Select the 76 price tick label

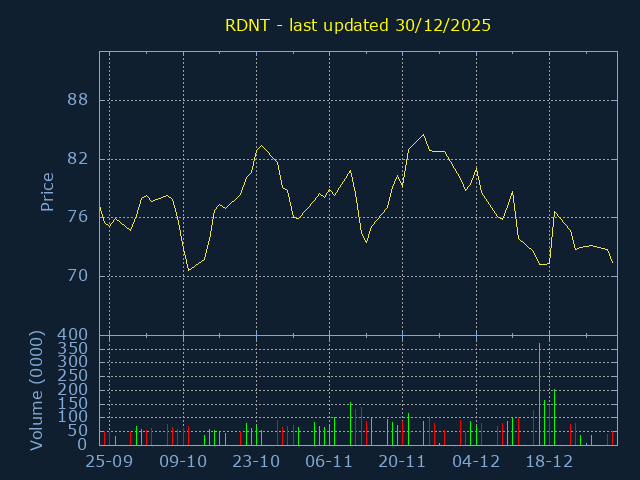coord(78,217)
